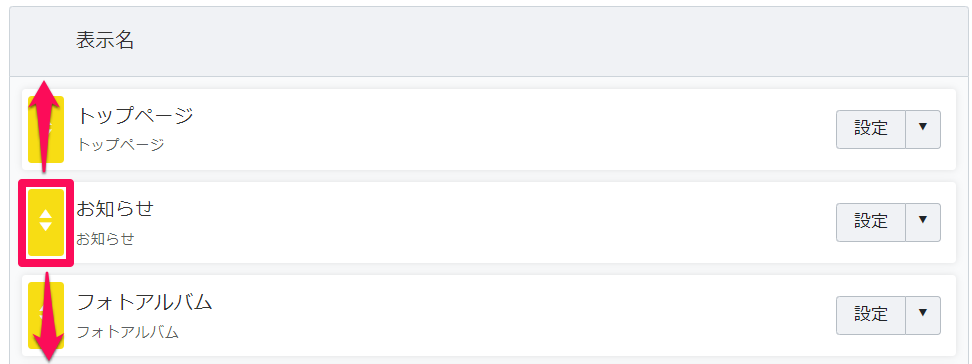The width and height of the screenshot is (972, 364).
Task: Open 設定 for the お知らせ row
Action: click(x=871, y=222)
